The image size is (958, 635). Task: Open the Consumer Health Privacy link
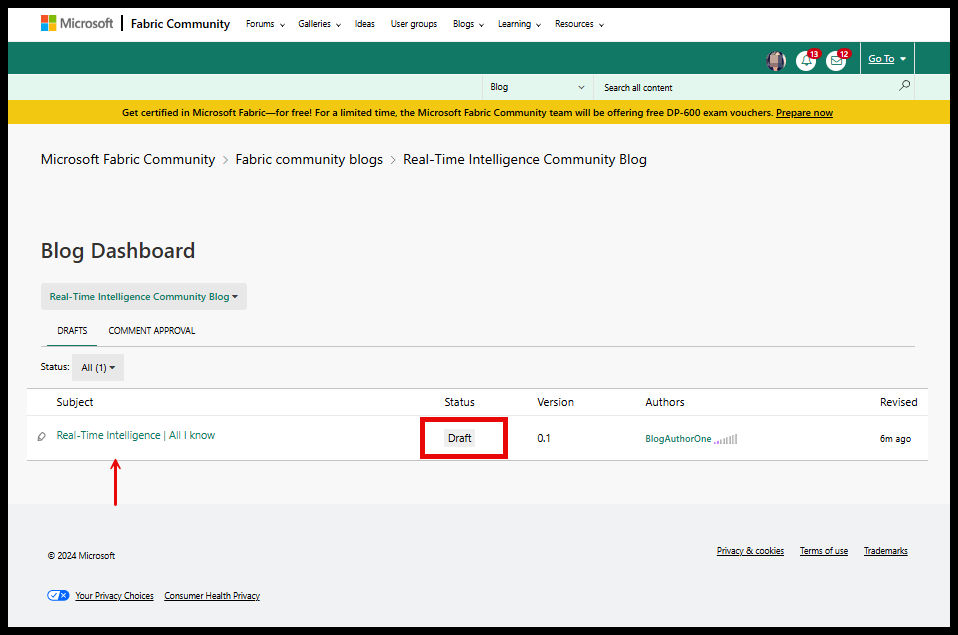coord(212,595)
